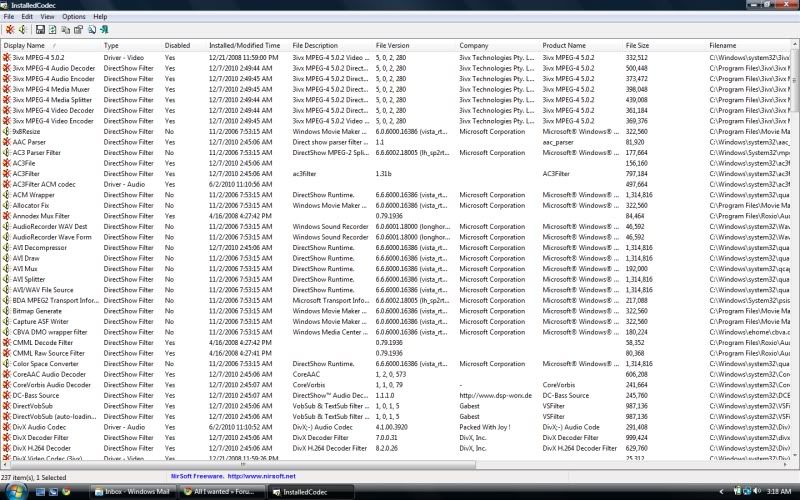Open the Edit menu
The height and width of the screenshot is (500, 800).
click(27, 17)
